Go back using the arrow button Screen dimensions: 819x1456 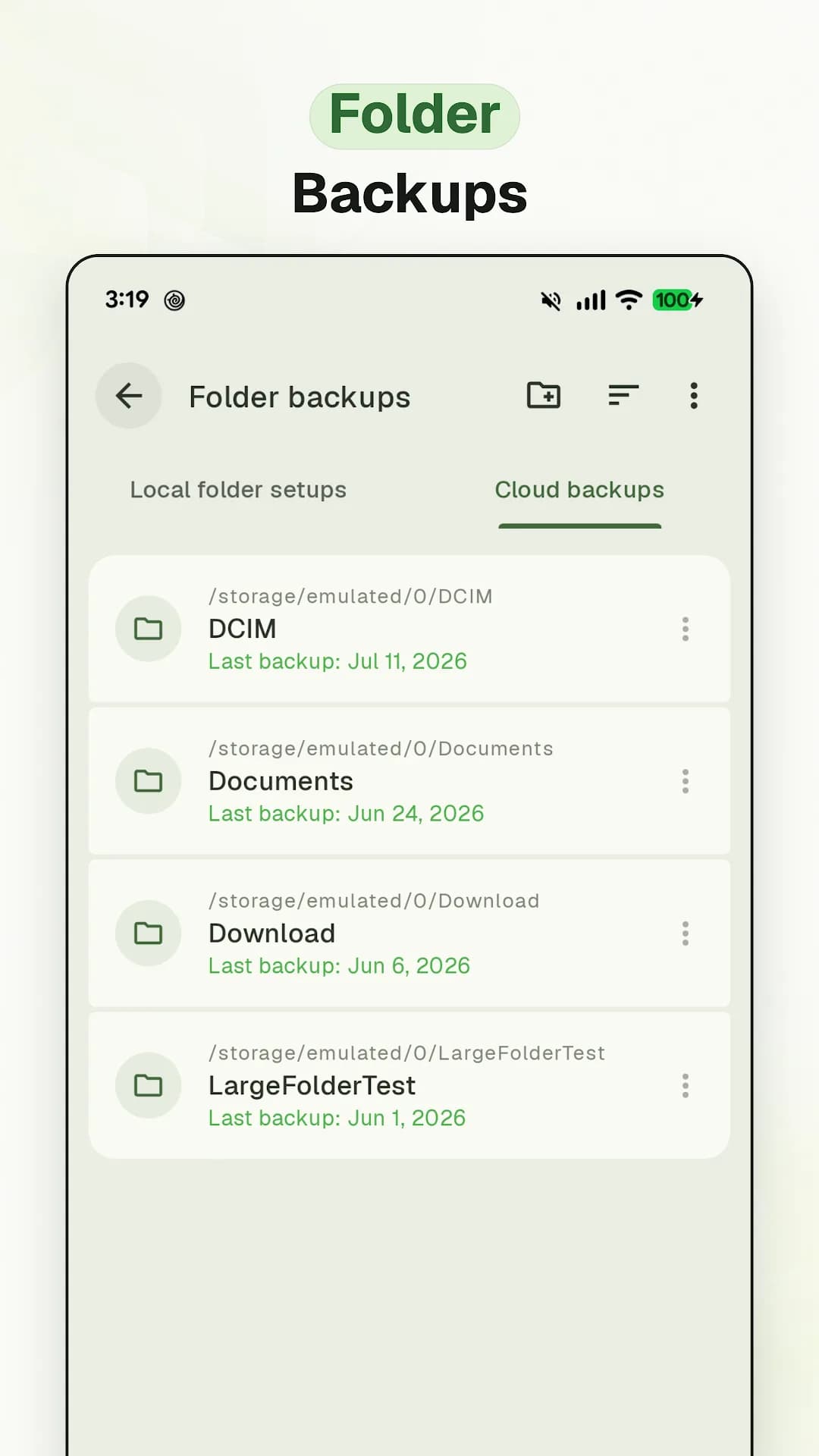(x=129, y=396)
